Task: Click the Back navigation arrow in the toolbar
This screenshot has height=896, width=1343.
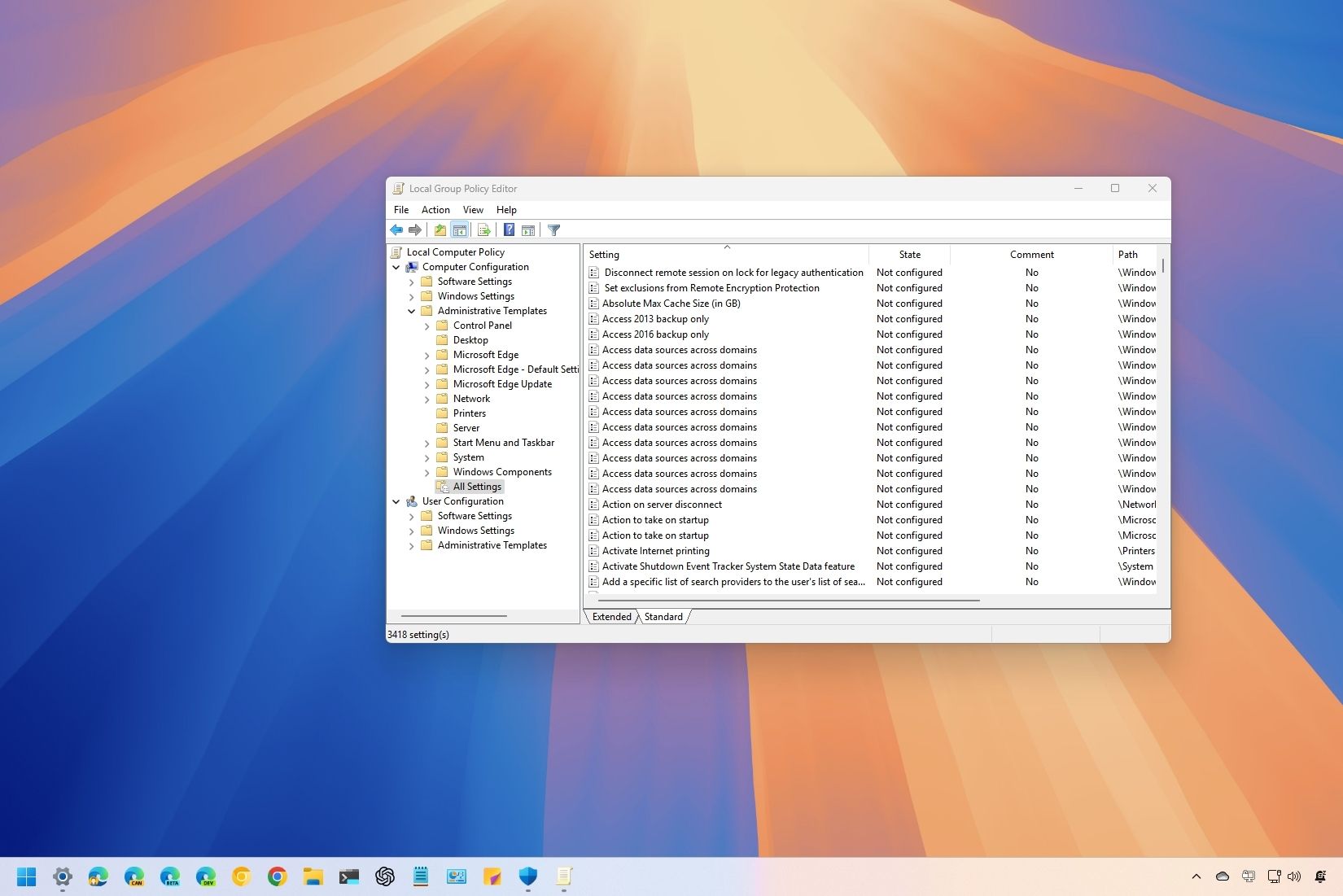Action: click(x=396, y=229)
